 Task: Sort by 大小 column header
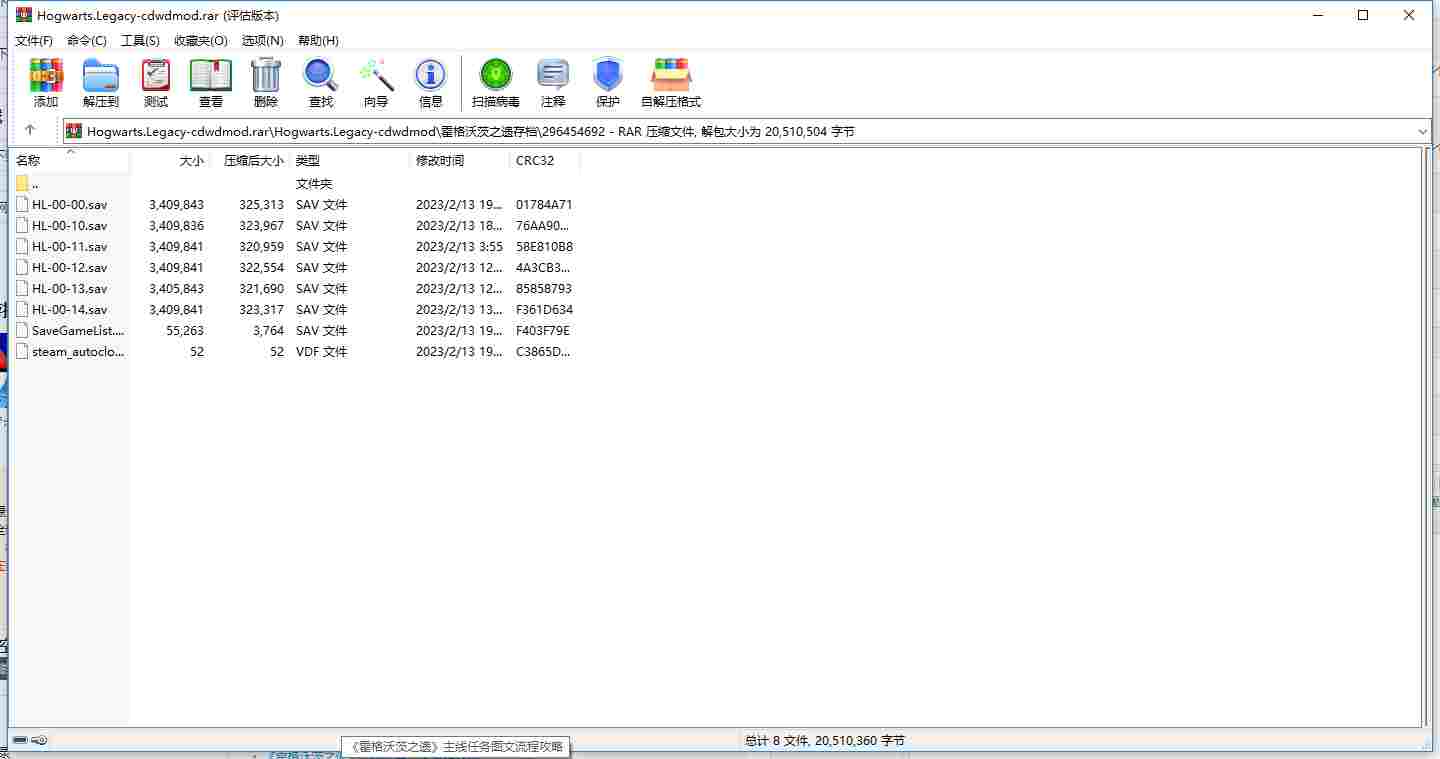click(x=171, y=160)
